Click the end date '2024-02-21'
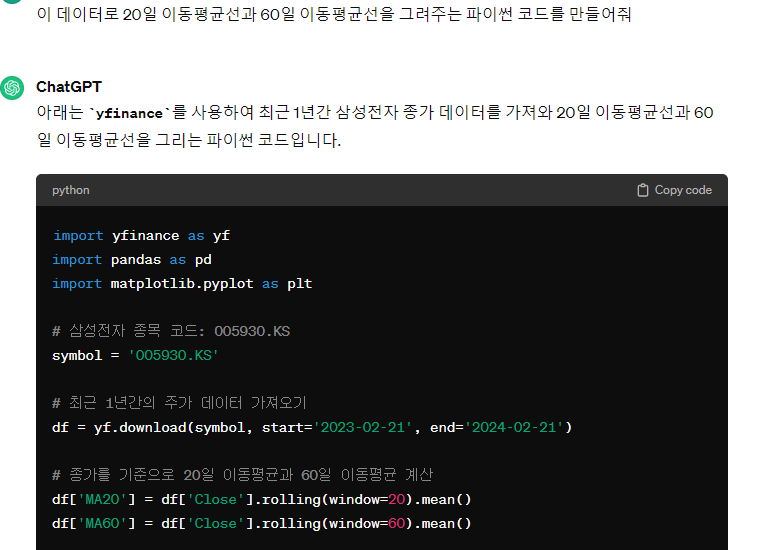This screenshot has width=773, height=550. [514, 427]
